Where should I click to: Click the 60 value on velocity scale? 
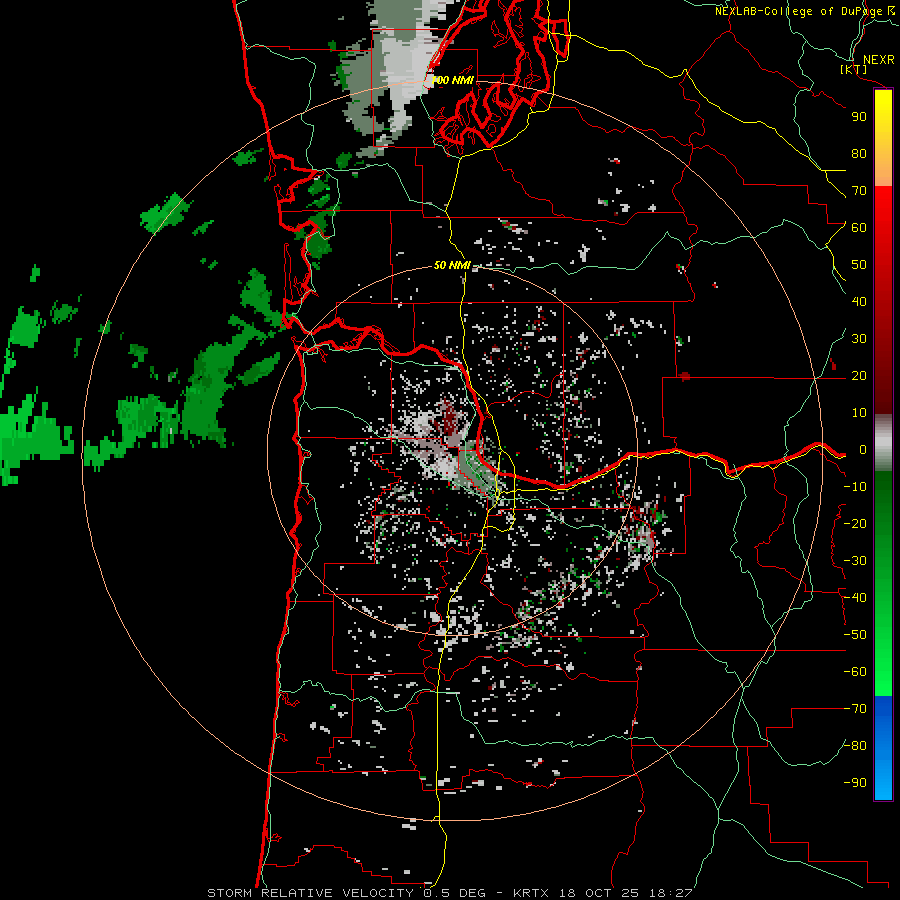pyautogui.click(x=859, y=227)
